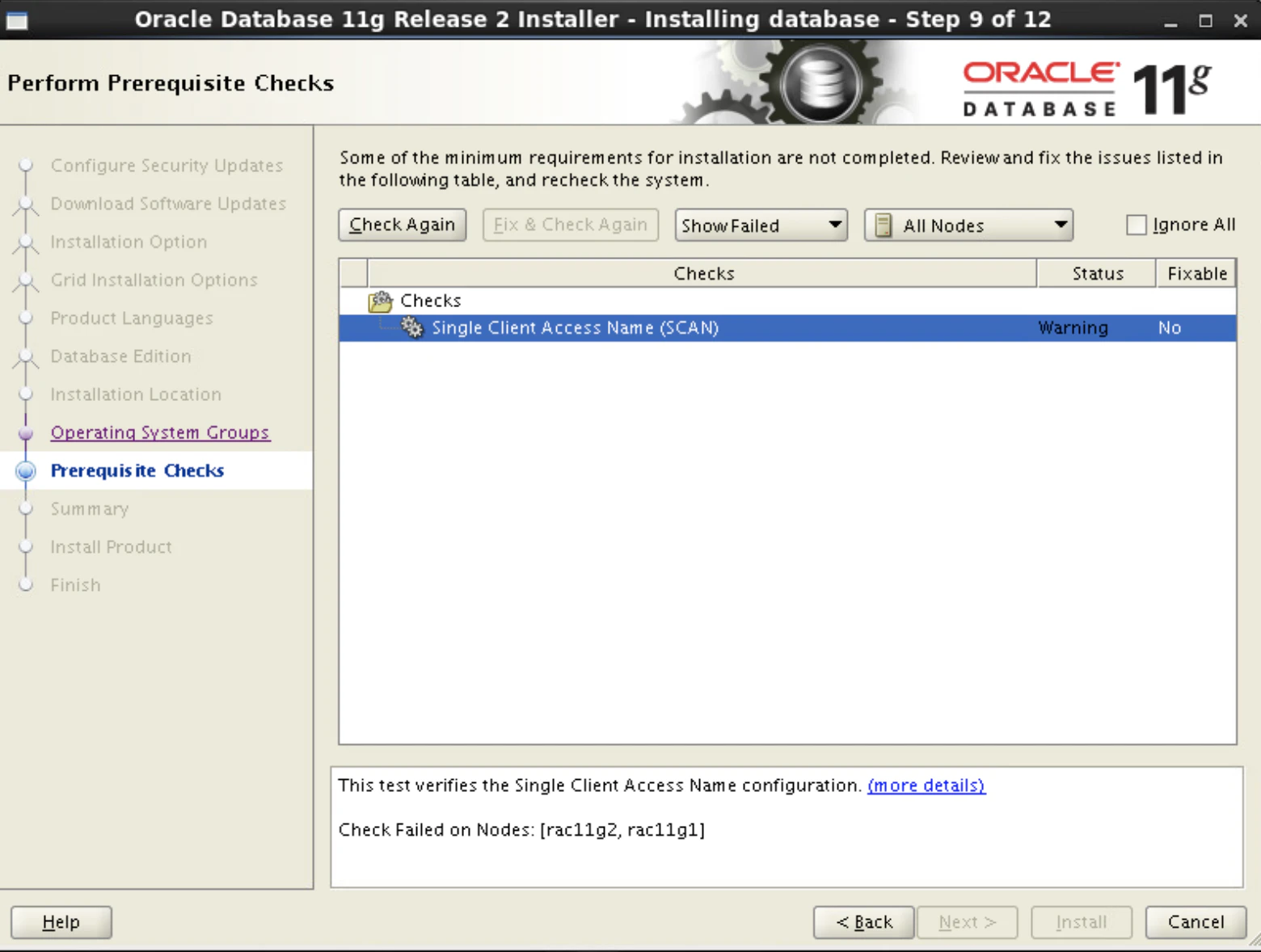1261x952 pixels.
Task: Click the Checks column header
Action: (x=703, y=273)
